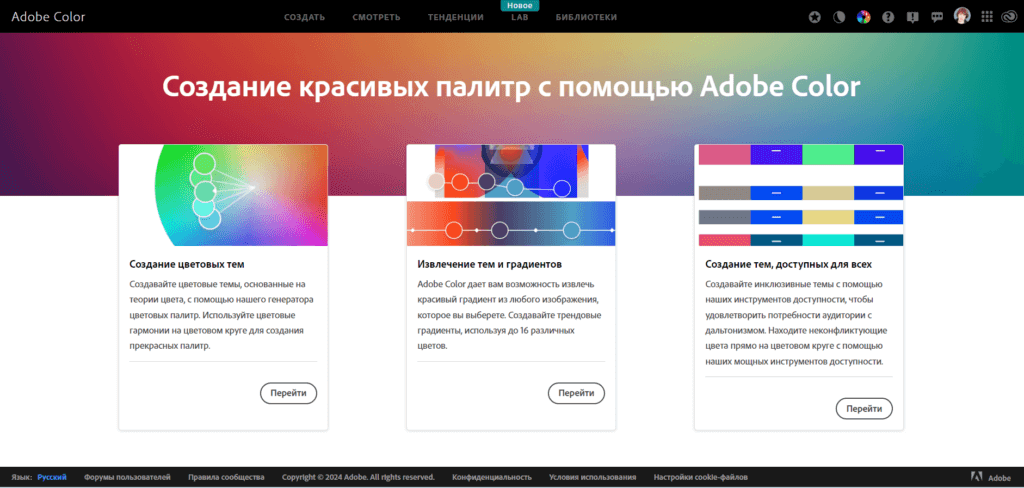Open the ТЕНДЕНЦИИ menu

tap(456, 18)
